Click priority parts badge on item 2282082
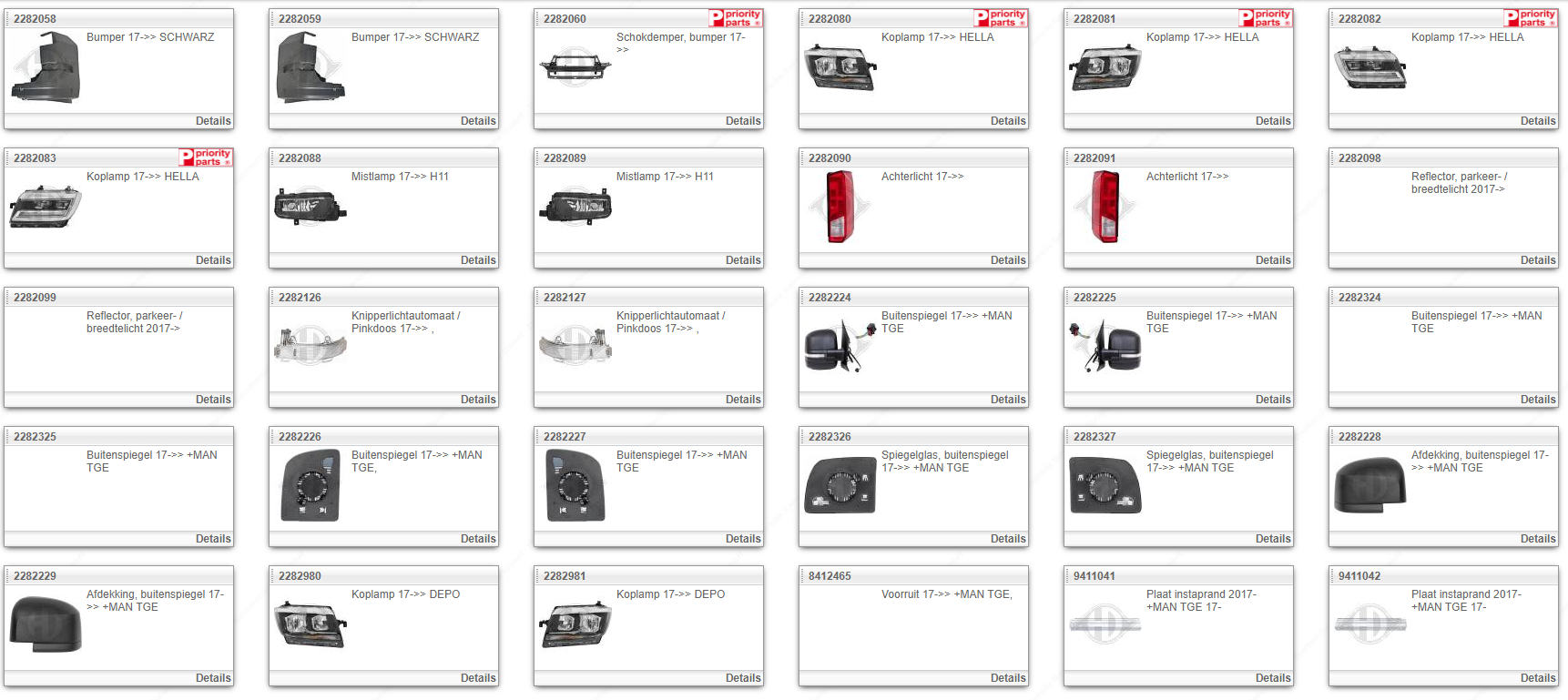 1530,18
